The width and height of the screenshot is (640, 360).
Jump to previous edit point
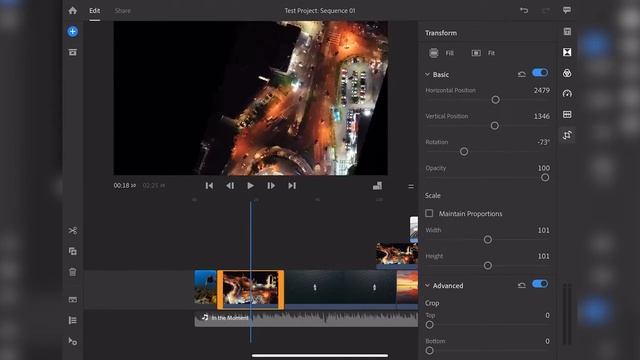(x=209, y=186)
